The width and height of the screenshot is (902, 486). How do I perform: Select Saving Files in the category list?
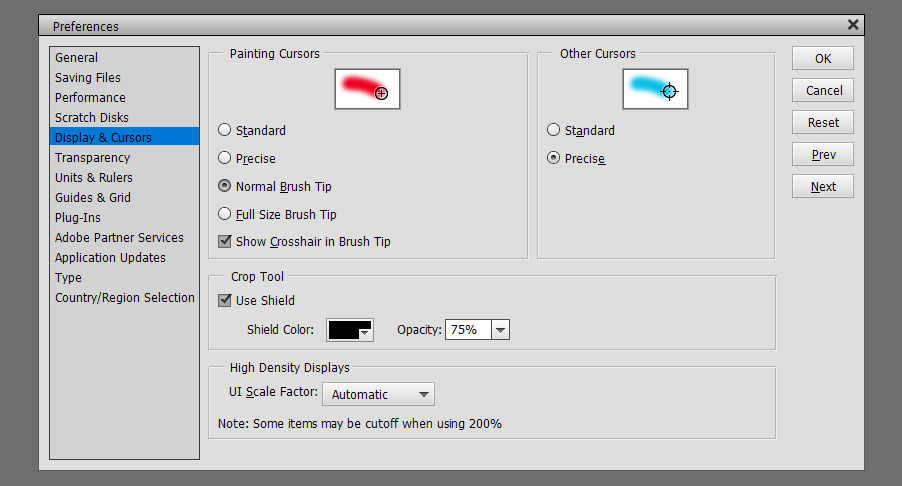[x=124, y=78]
